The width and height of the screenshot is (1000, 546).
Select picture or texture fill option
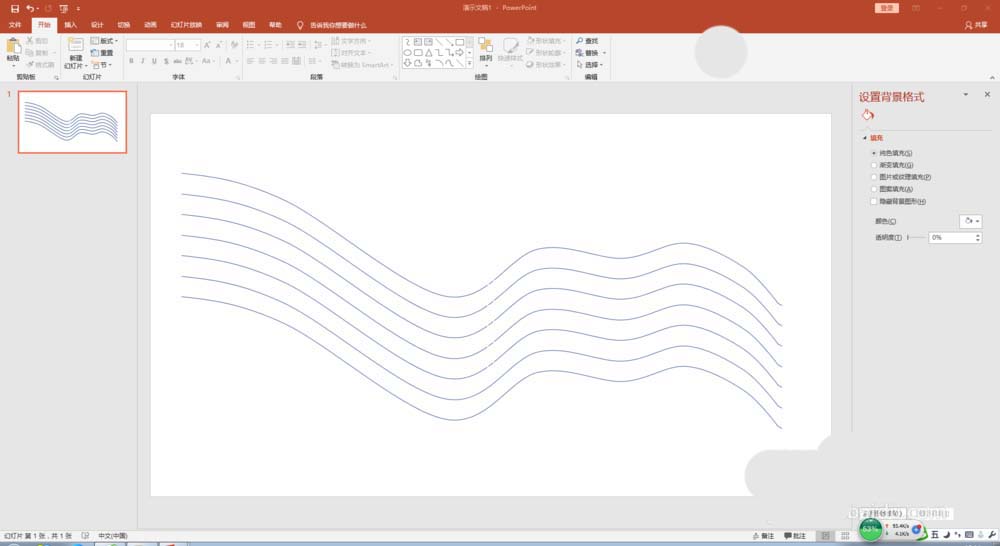[874, 177]
